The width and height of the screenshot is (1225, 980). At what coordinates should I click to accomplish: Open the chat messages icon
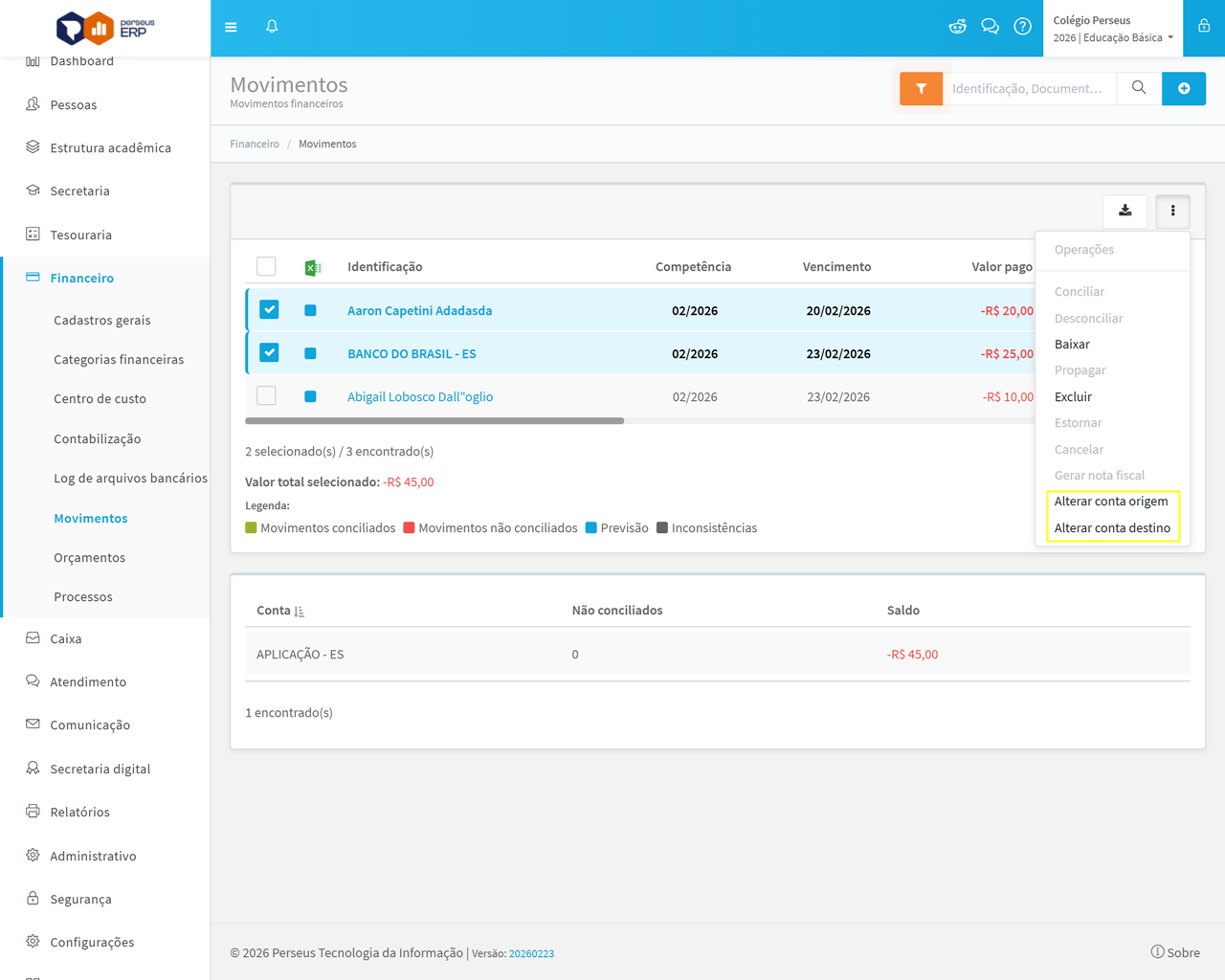tap(990, 27)
